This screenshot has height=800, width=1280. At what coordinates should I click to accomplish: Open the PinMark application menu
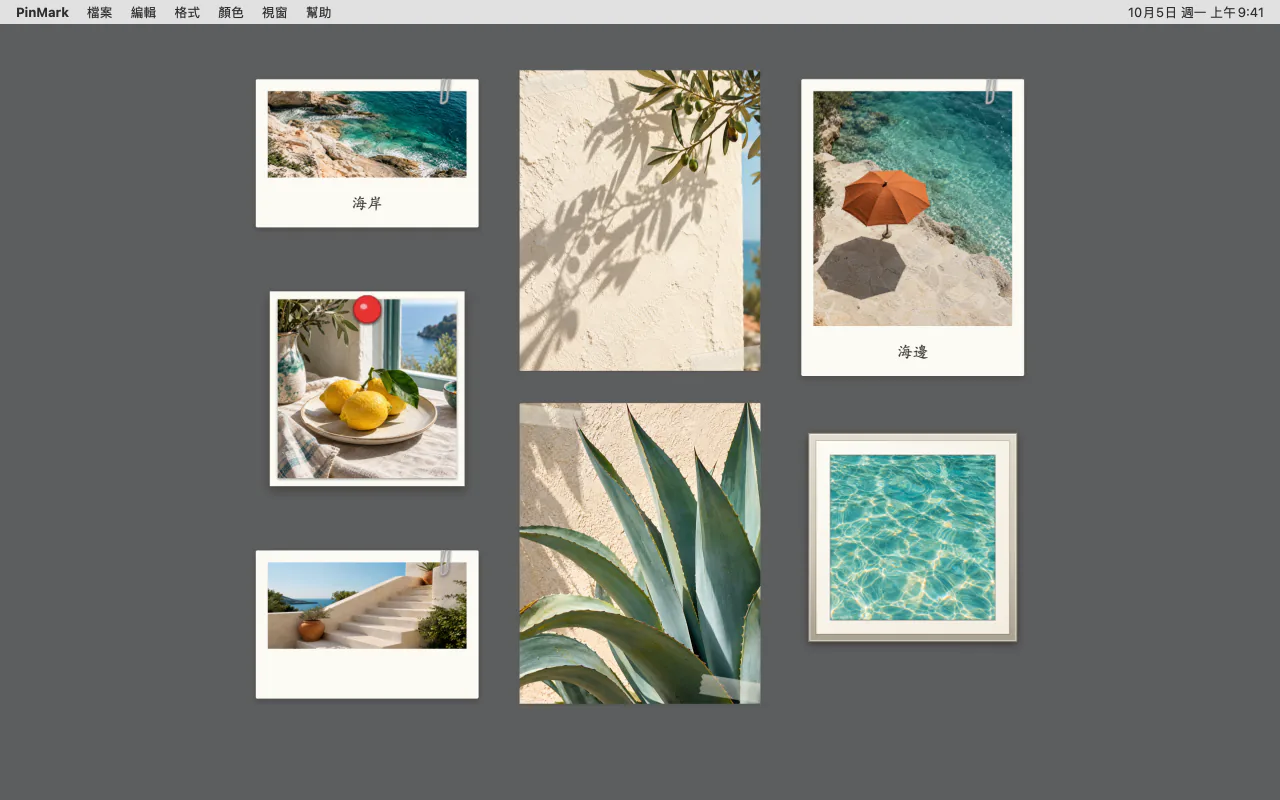coord(42,12)
